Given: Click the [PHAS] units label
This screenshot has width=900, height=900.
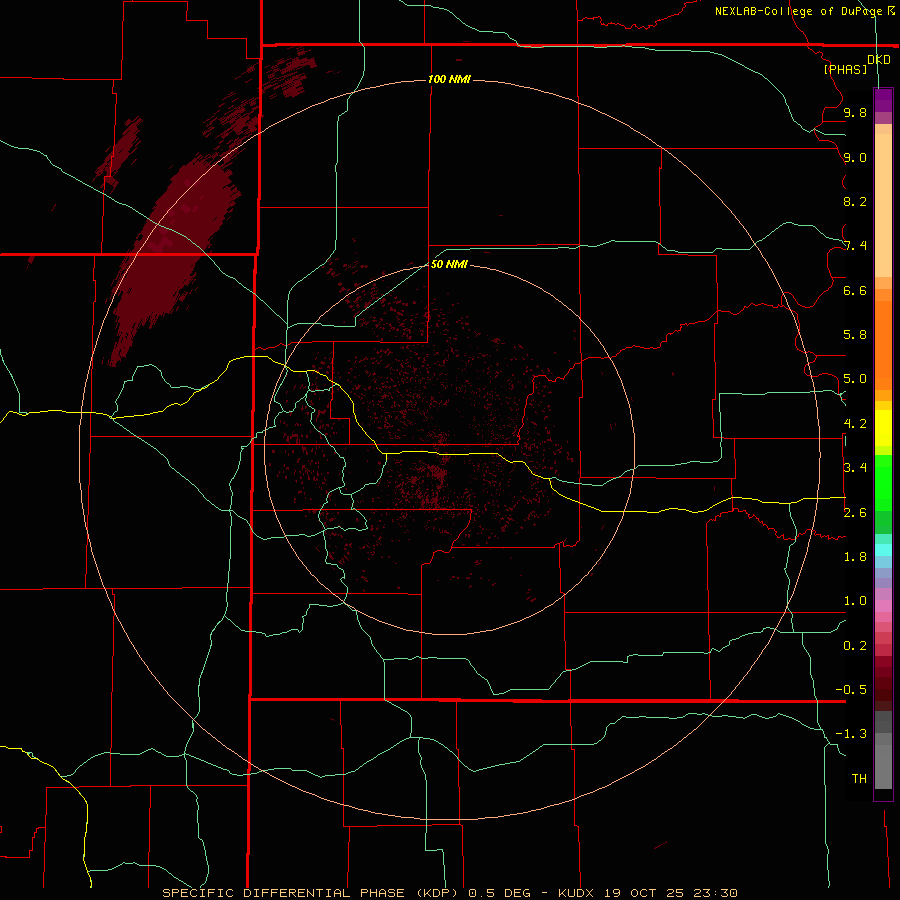Looking at the screenshot, I should [x=845, y=70].
